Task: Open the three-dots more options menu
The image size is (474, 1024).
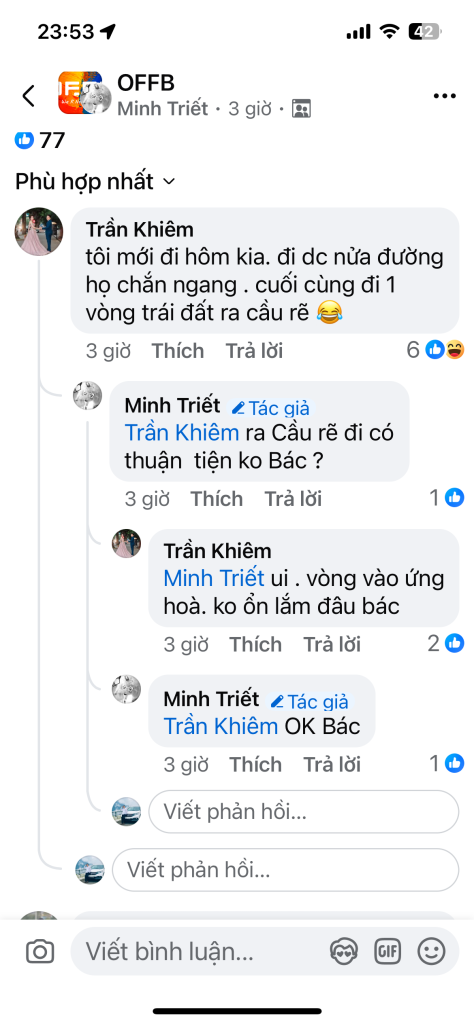Action: (444, 96)
